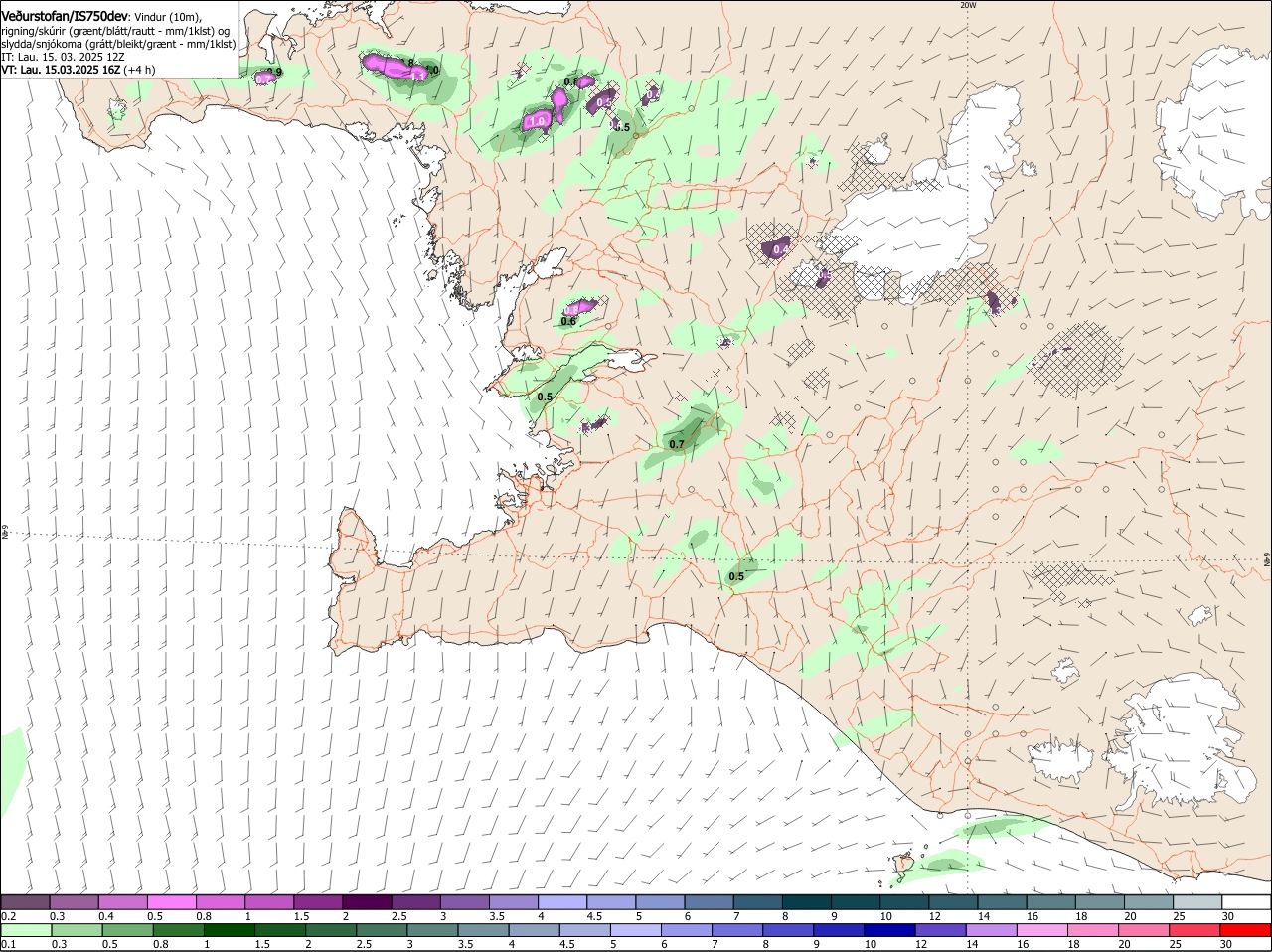Click the 1.0 label in magenta snow patch
The height and width of the screenshot is (952, 1272).
pos(538,120)
